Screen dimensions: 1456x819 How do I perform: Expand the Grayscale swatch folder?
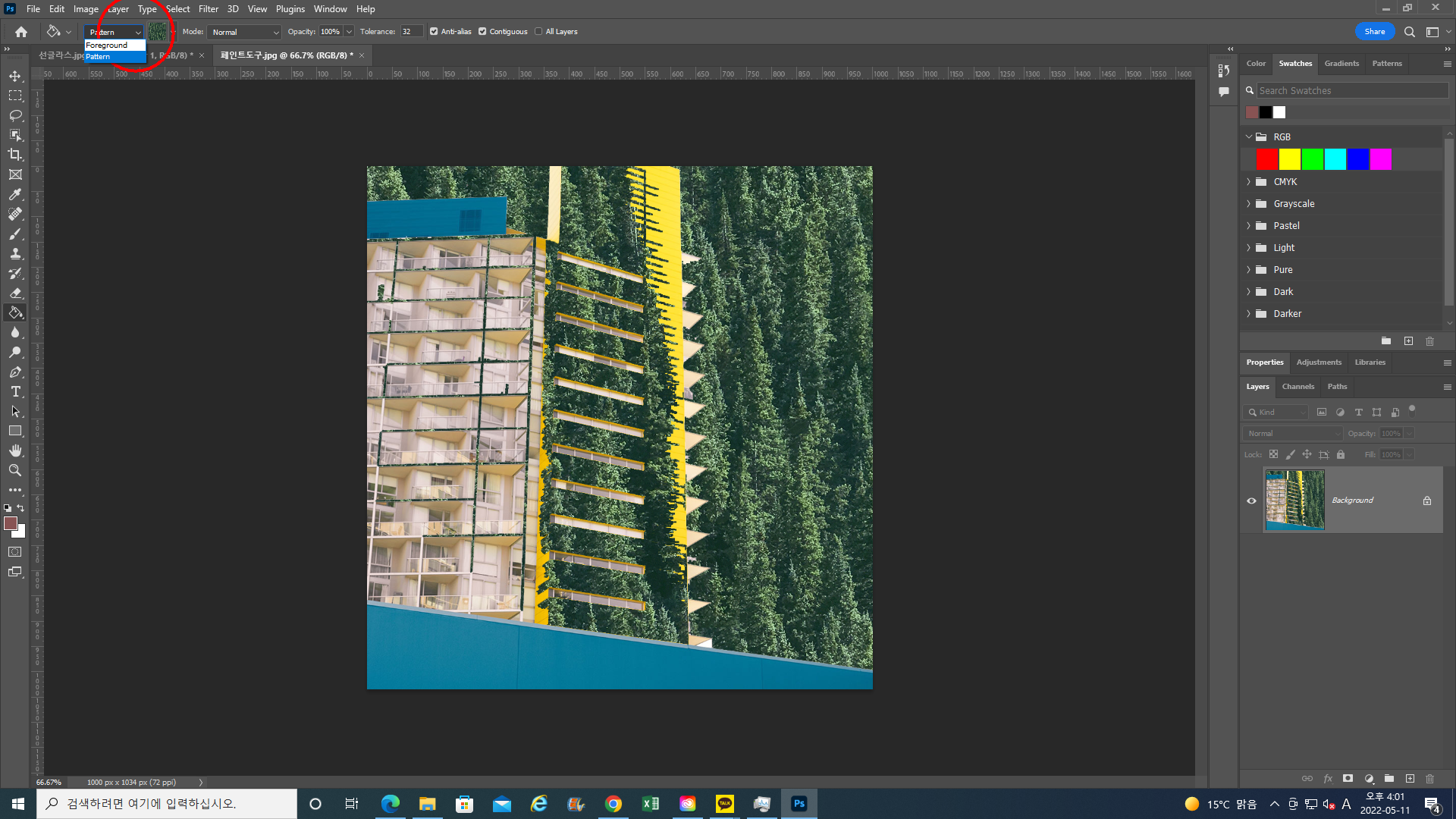[1248, 204]
